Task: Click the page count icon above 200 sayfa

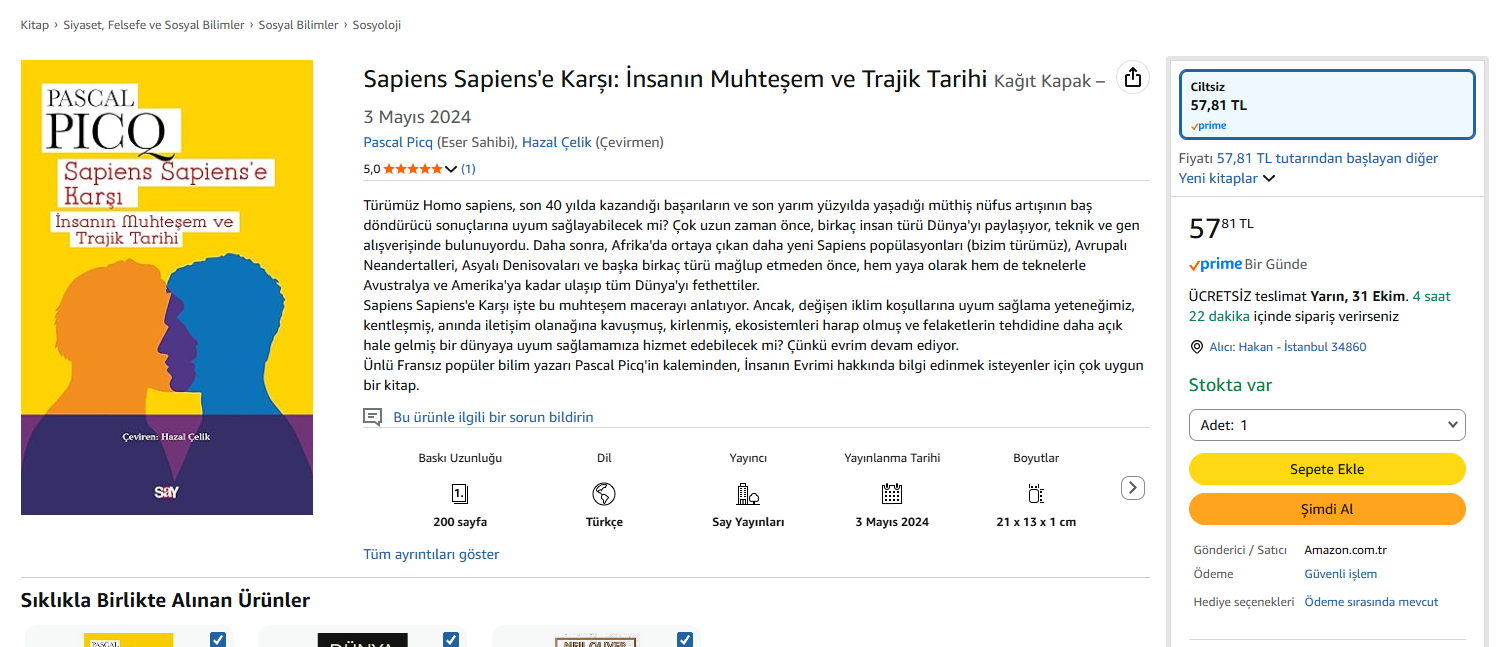Action: (460, 493)
